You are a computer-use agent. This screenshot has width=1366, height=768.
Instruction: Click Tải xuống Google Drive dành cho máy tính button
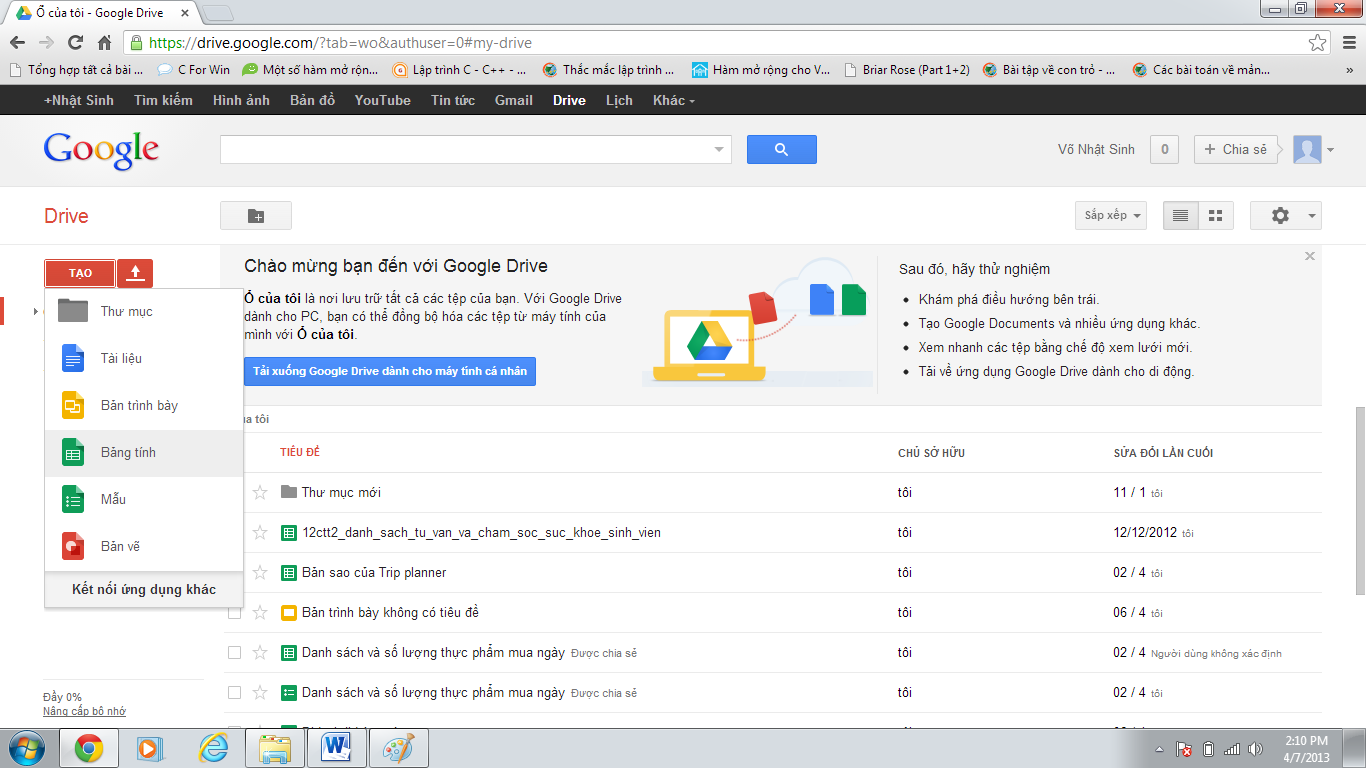(390, 371)
